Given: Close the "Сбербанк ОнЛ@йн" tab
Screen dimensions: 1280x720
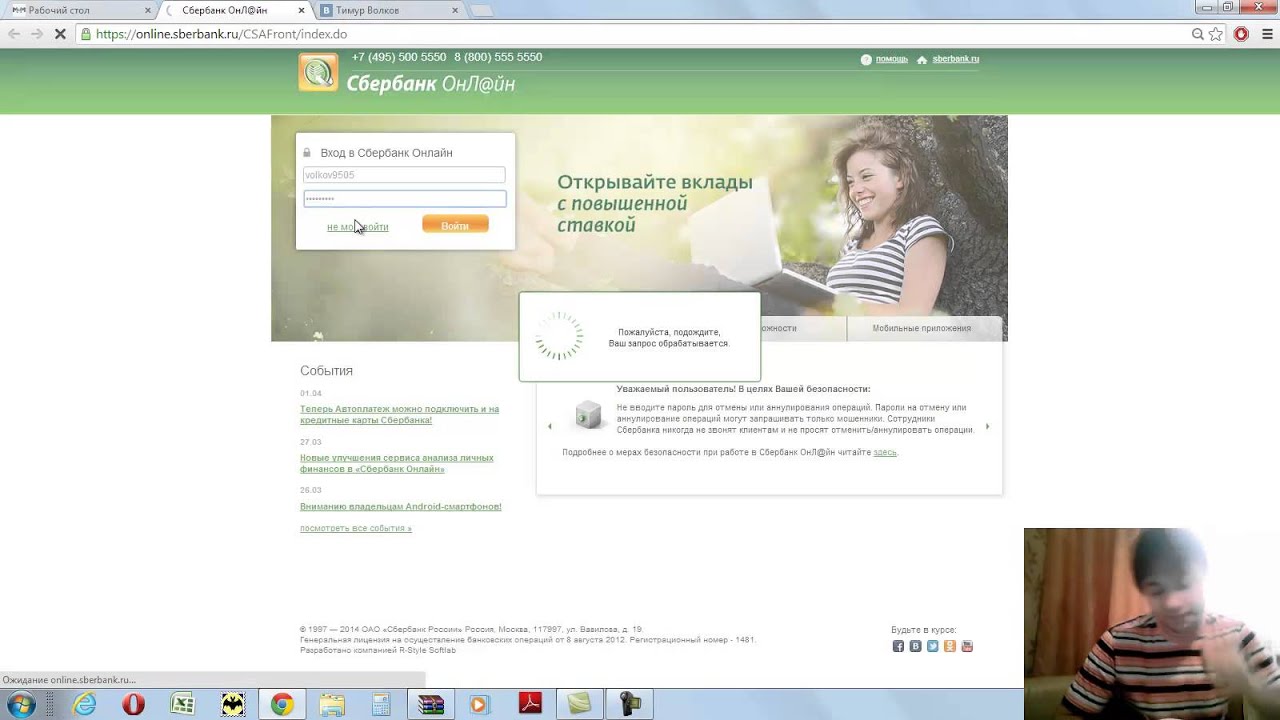Looking at the screenshot, I should pyautogui.click(x=302, y=10).
